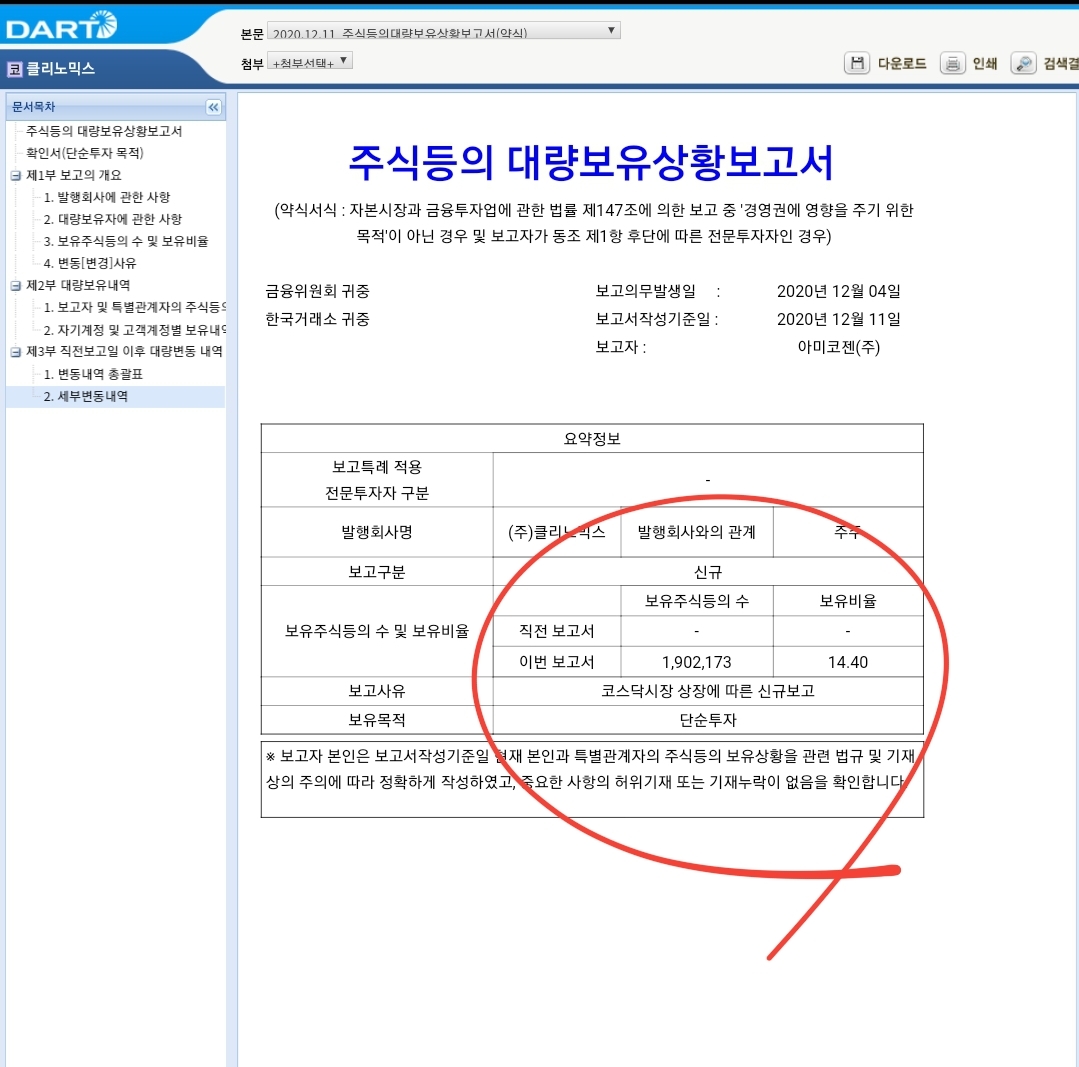Collapse the 문서목차 panel with the double-arrow
1079x1067 pixels.
pos(213,107)
